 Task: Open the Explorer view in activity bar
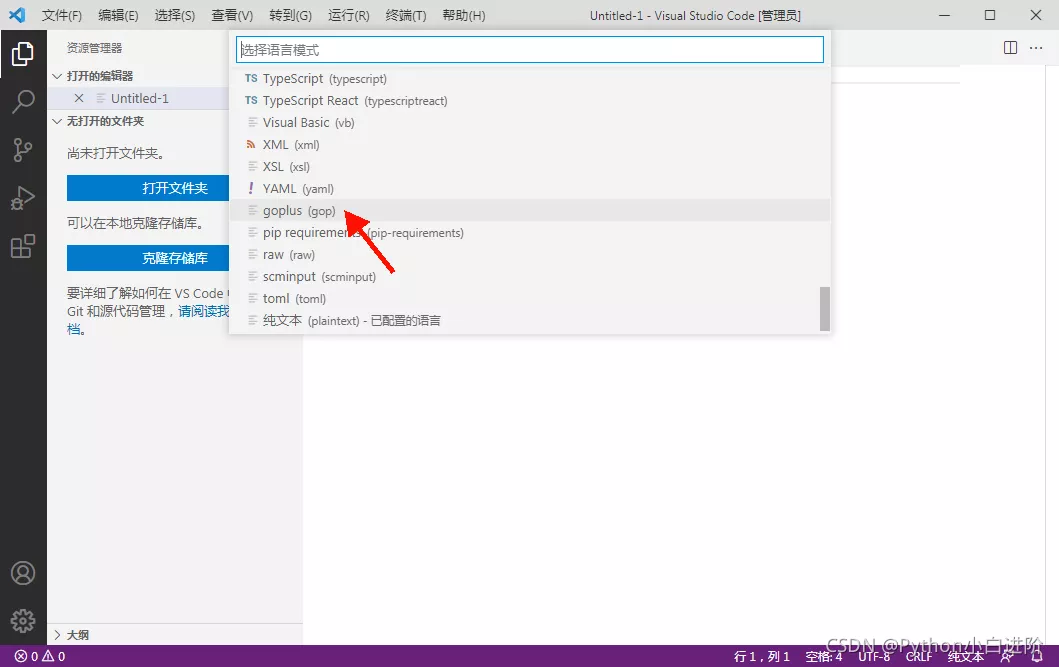tap(23, 54)
